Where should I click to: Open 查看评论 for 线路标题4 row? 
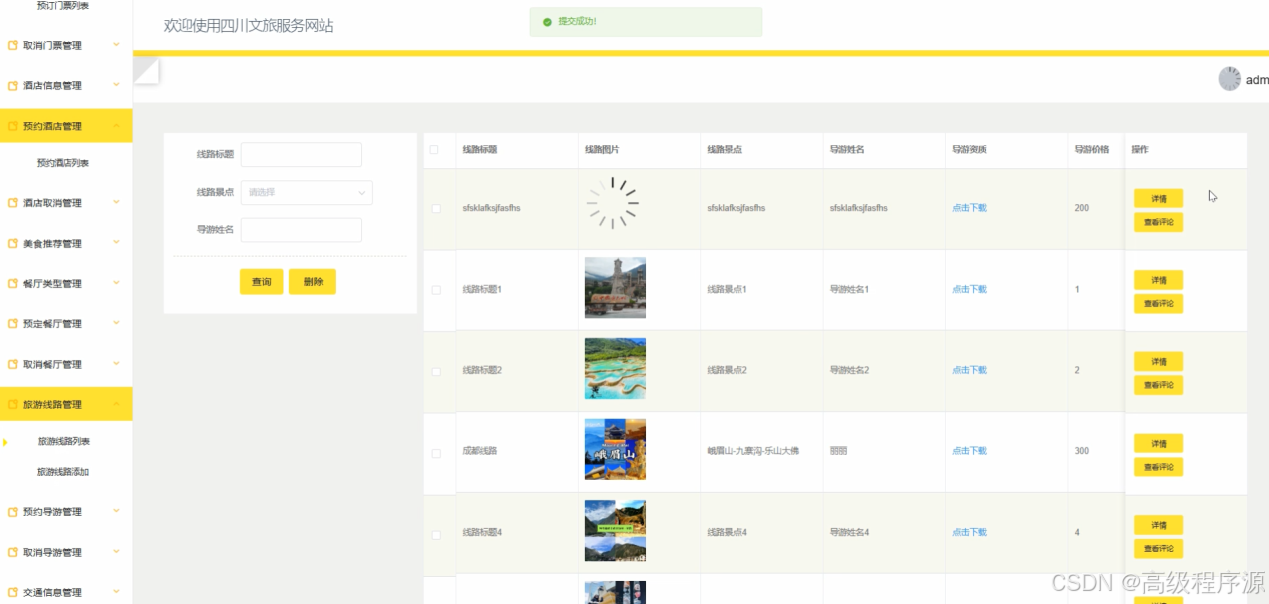1159,549
